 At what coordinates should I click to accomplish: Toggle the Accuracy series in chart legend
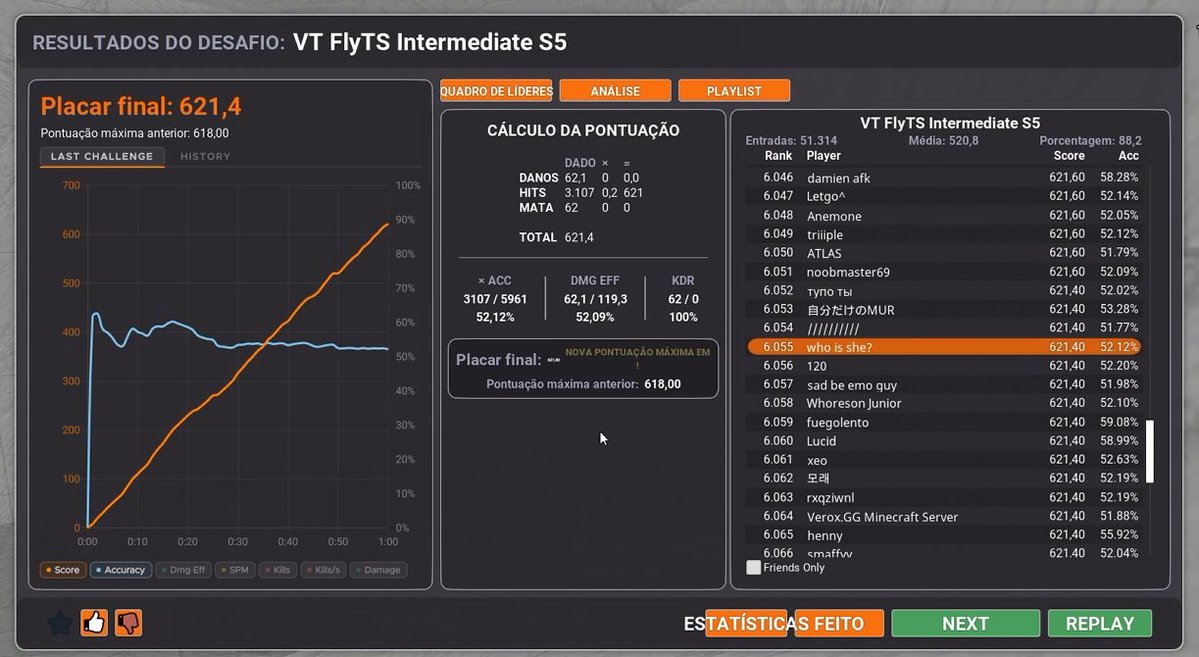click(121, 570)
